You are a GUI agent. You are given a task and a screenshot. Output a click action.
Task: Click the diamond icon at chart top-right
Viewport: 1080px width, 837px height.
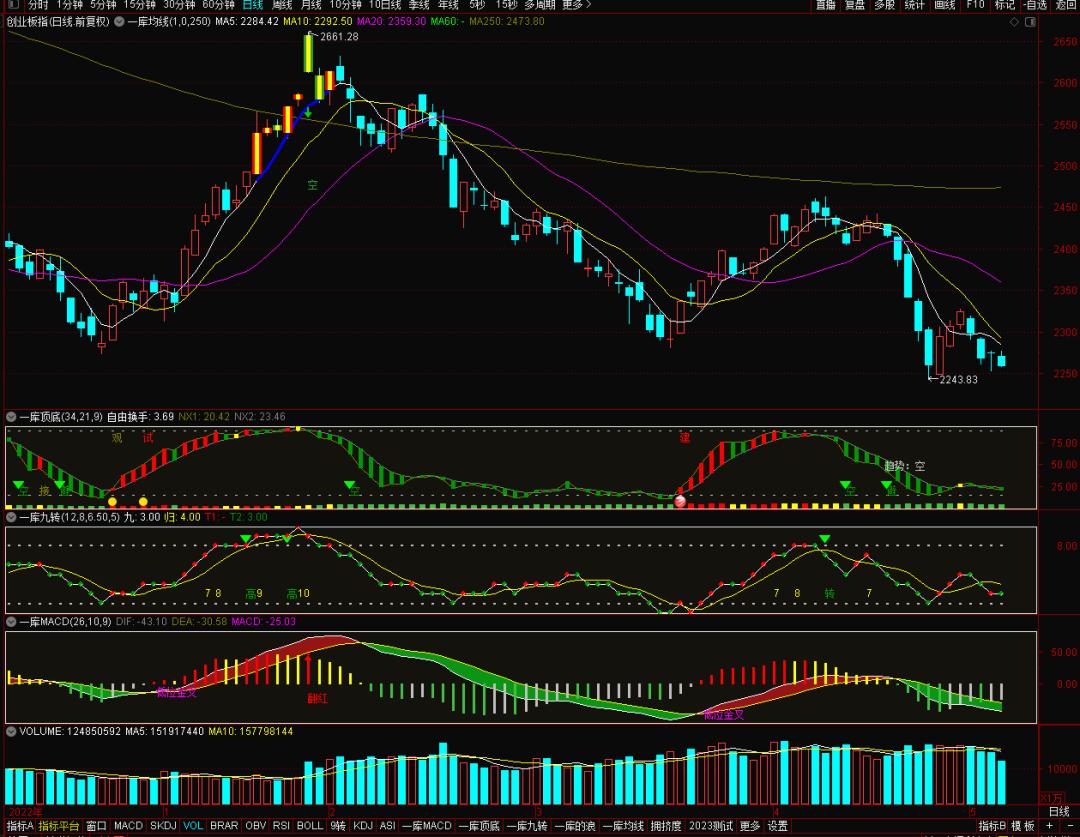tap(1014, 21)
